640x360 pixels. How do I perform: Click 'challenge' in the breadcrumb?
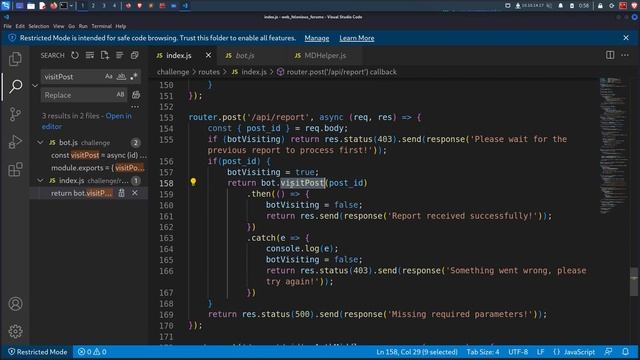173,72
